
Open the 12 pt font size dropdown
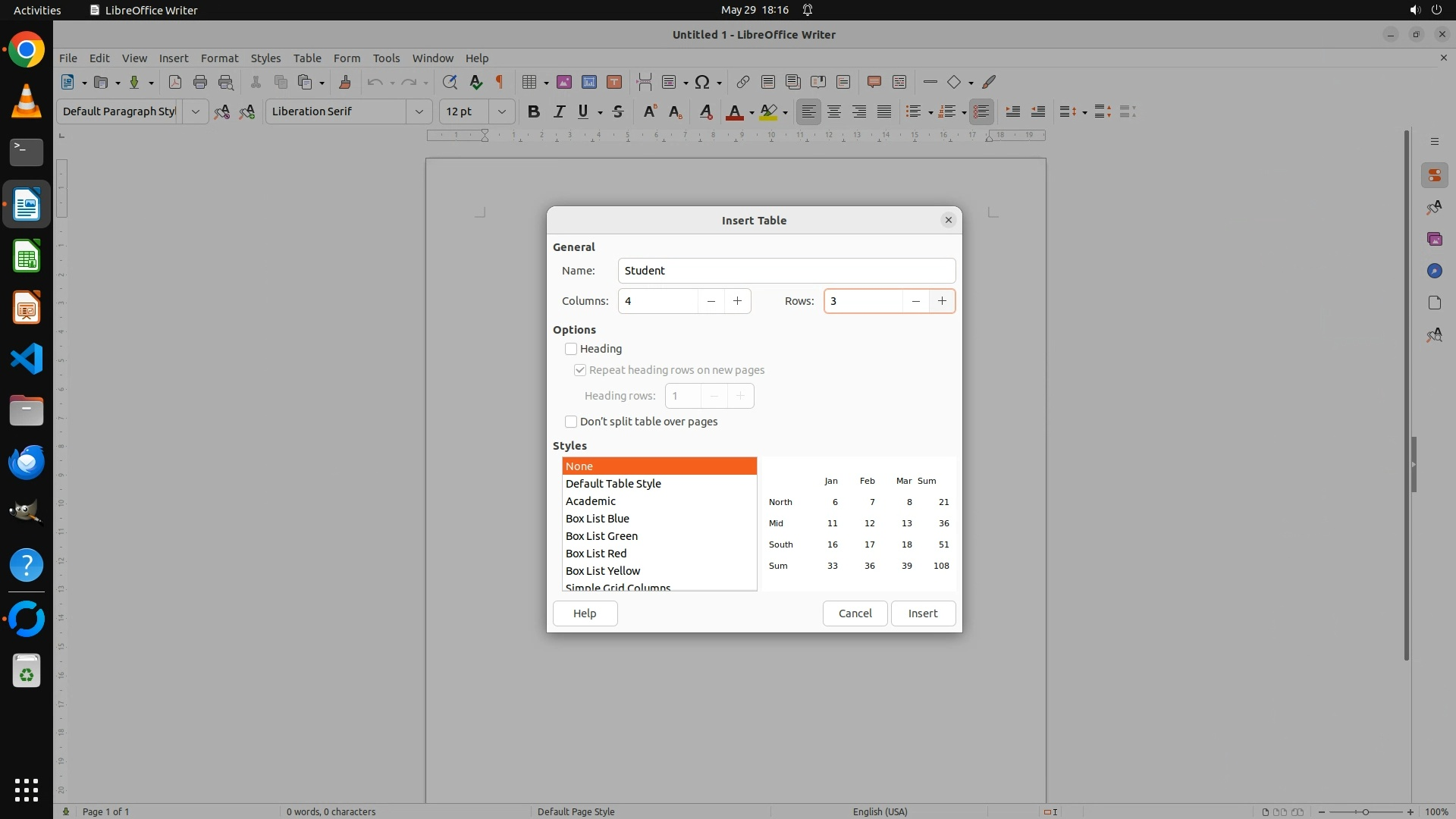pos(501,111)
